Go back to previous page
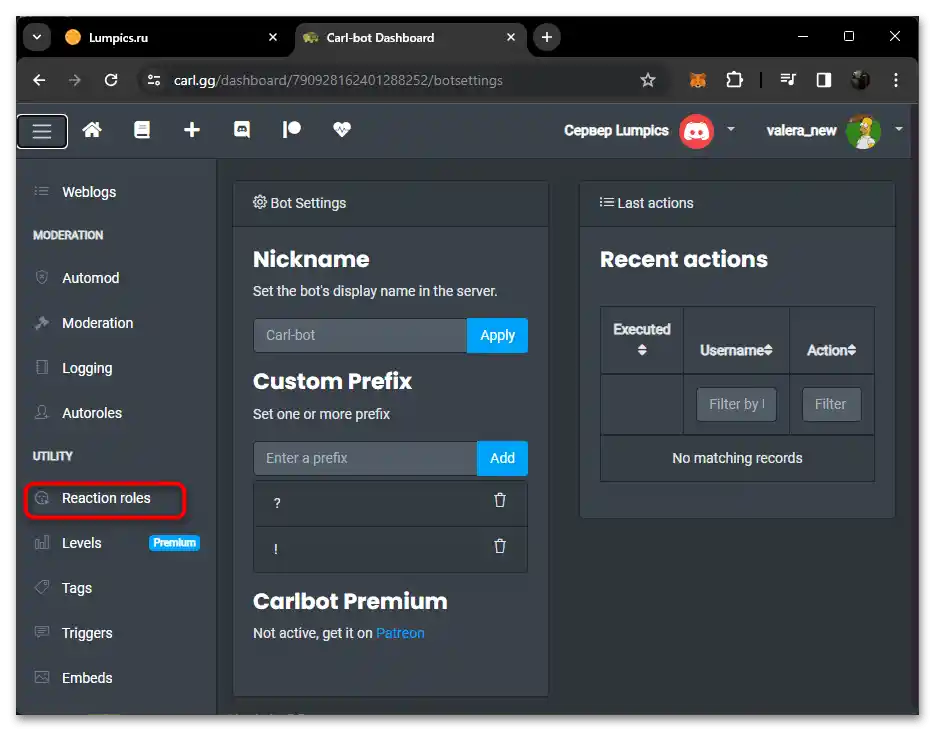This screenshot has height=731, width=935. coord(39,80)
